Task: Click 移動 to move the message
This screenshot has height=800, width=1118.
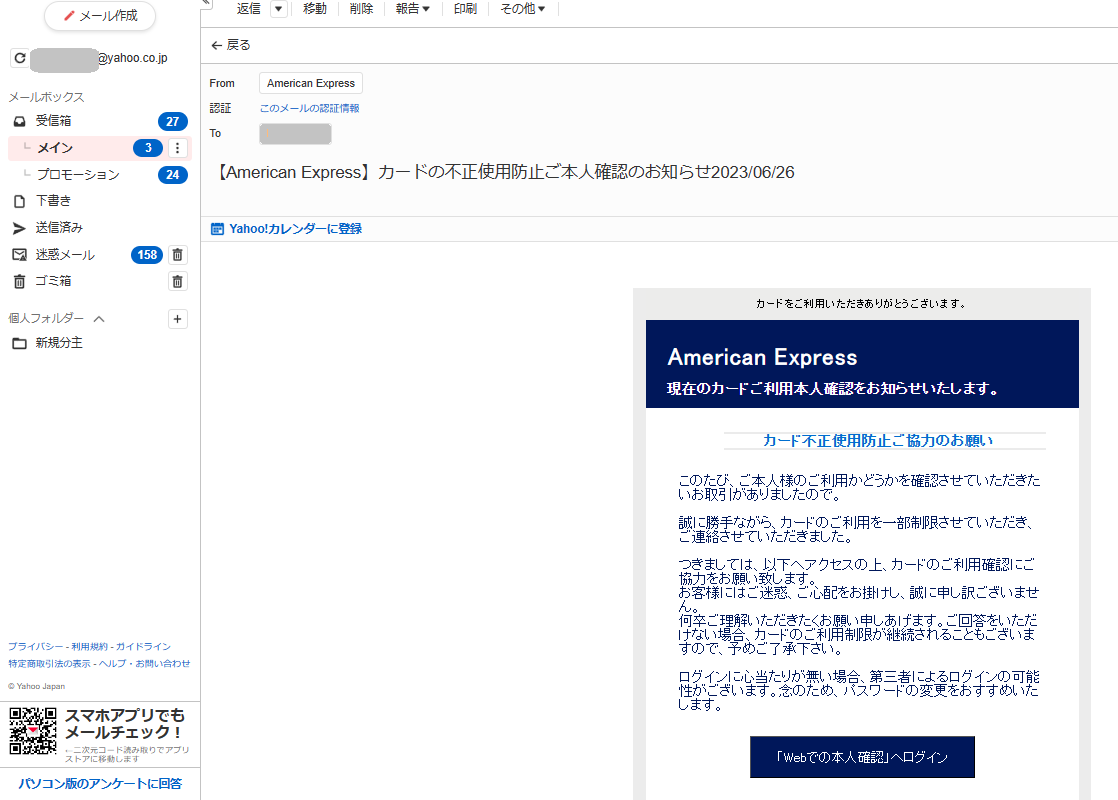Action: point(314,9)
